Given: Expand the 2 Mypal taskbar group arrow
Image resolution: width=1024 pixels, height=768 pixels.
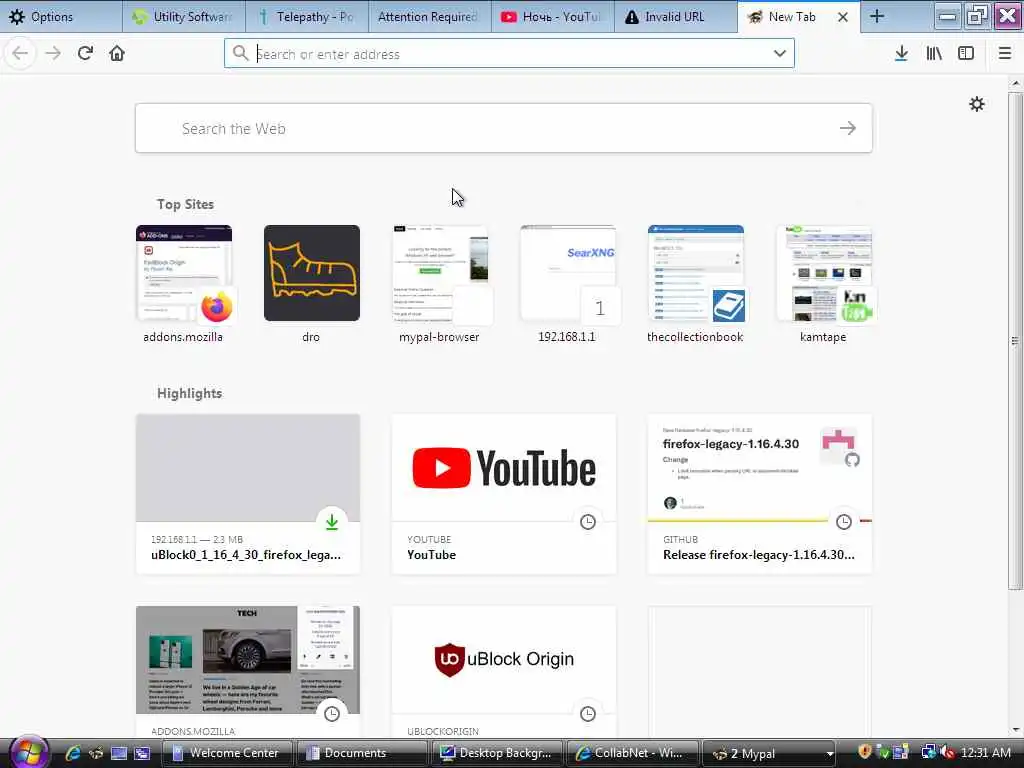Looking at the screenshot, I should pos(829,754).
